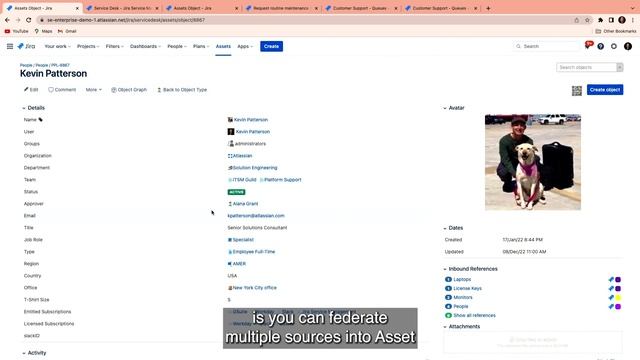The height and width of the screenshot is (360, 640).
Task: Click the yellow swatch in Monitors row
Action: 618,298
